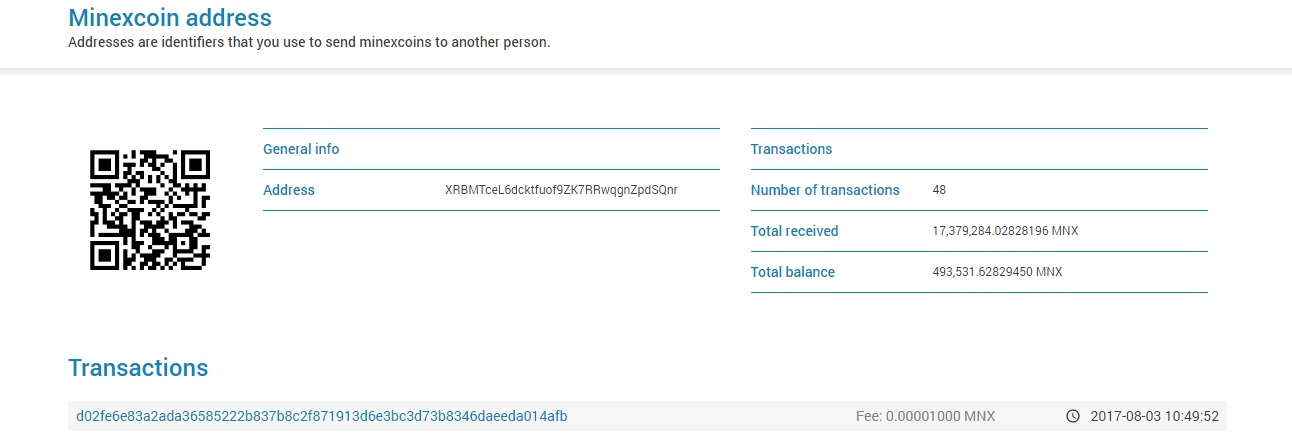This screenshot has height=436, width=1292.
Task: Click the gray transaction row background
Action: [x=647, y=416]
